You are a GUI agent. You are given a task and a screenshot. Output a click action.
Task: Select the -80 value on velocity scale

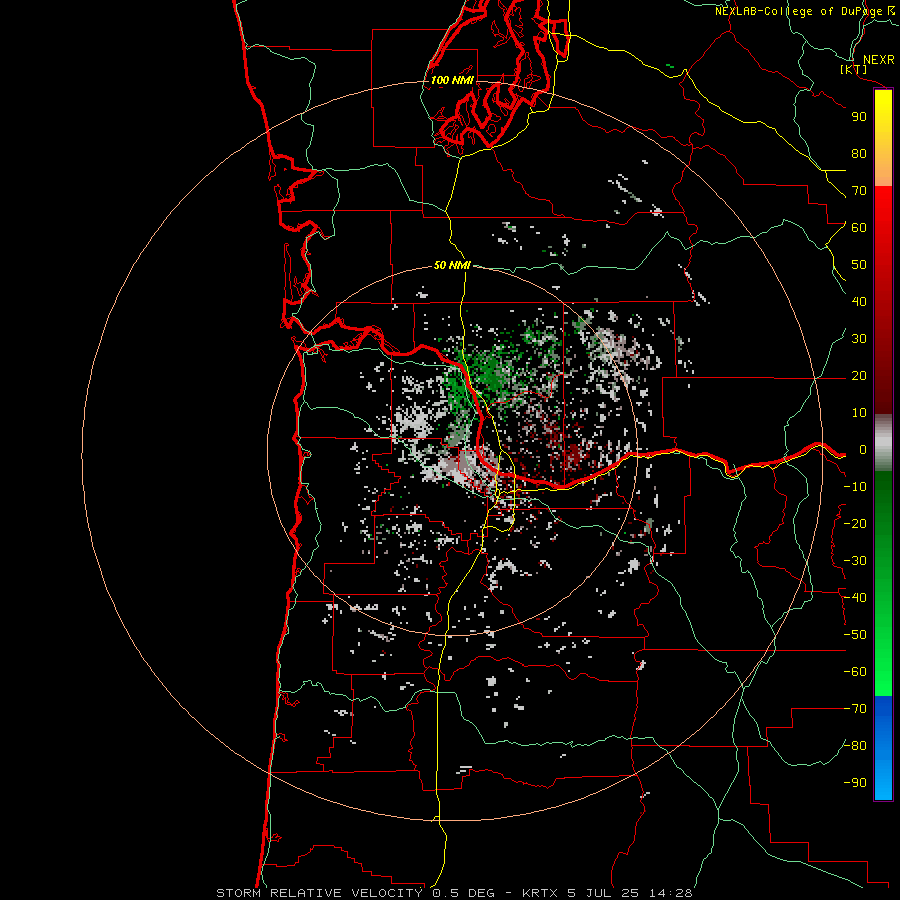[855, 746]
